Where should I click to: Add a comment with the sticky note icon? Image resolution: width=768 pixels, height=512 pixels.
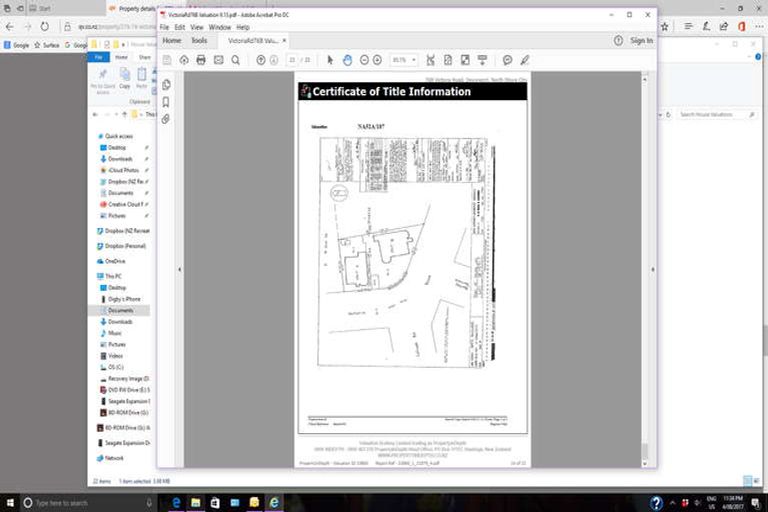click(507, 60)
